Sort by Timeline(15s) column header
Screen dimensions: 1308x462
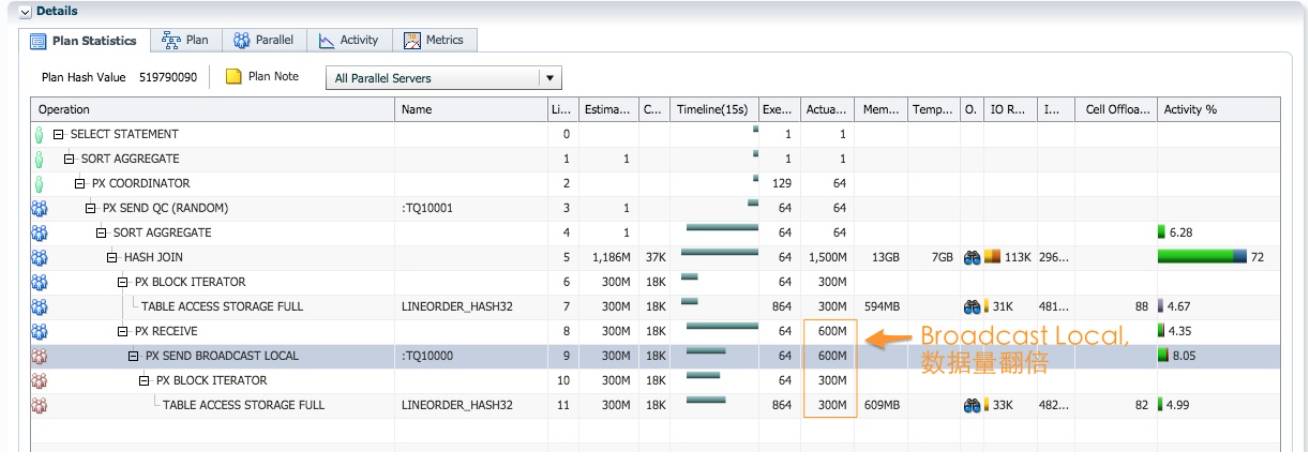tap(714, 109)
